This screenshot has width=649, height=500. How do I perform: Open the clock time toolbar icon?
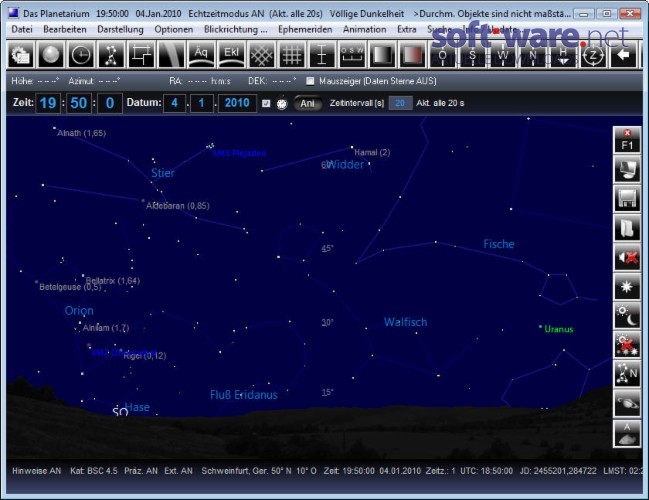coord(81,55)
